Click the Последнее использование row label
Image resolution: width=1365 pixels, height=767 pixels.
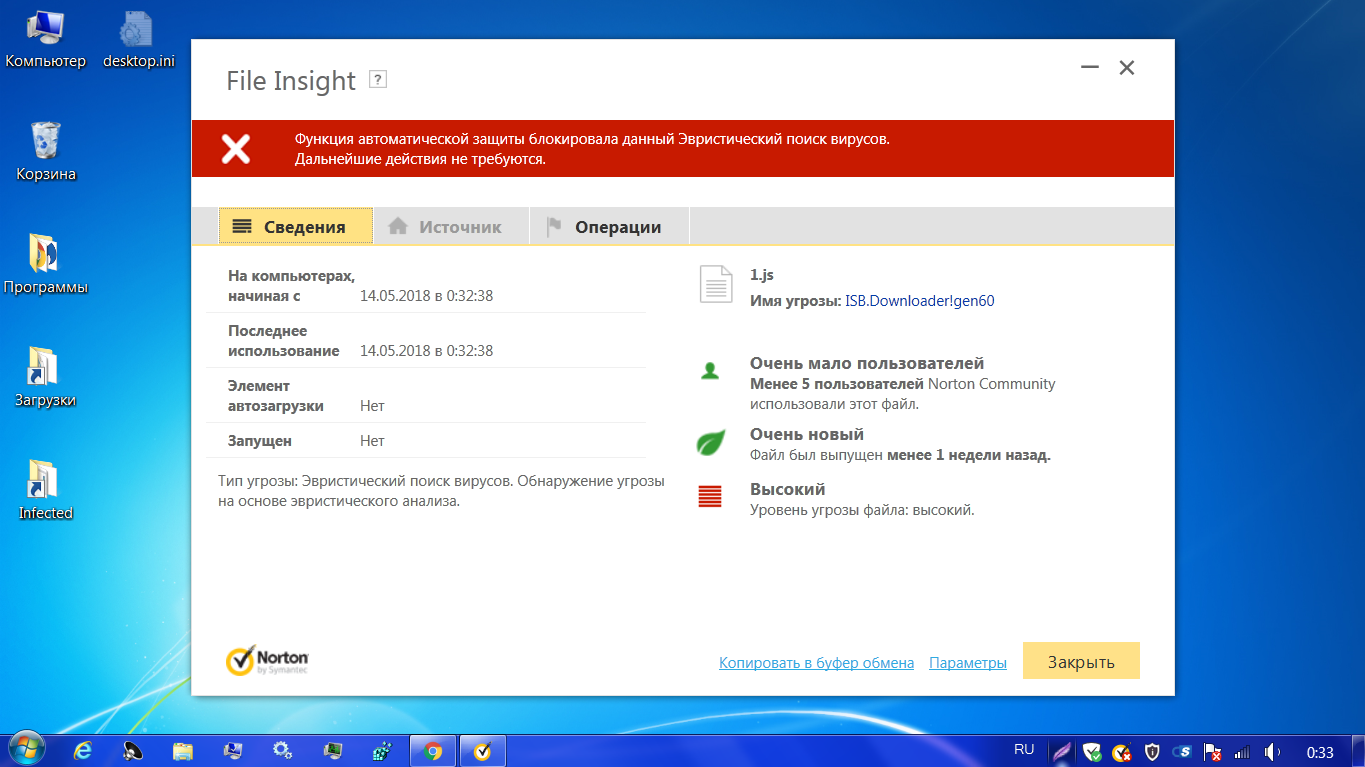pos(284,341)
